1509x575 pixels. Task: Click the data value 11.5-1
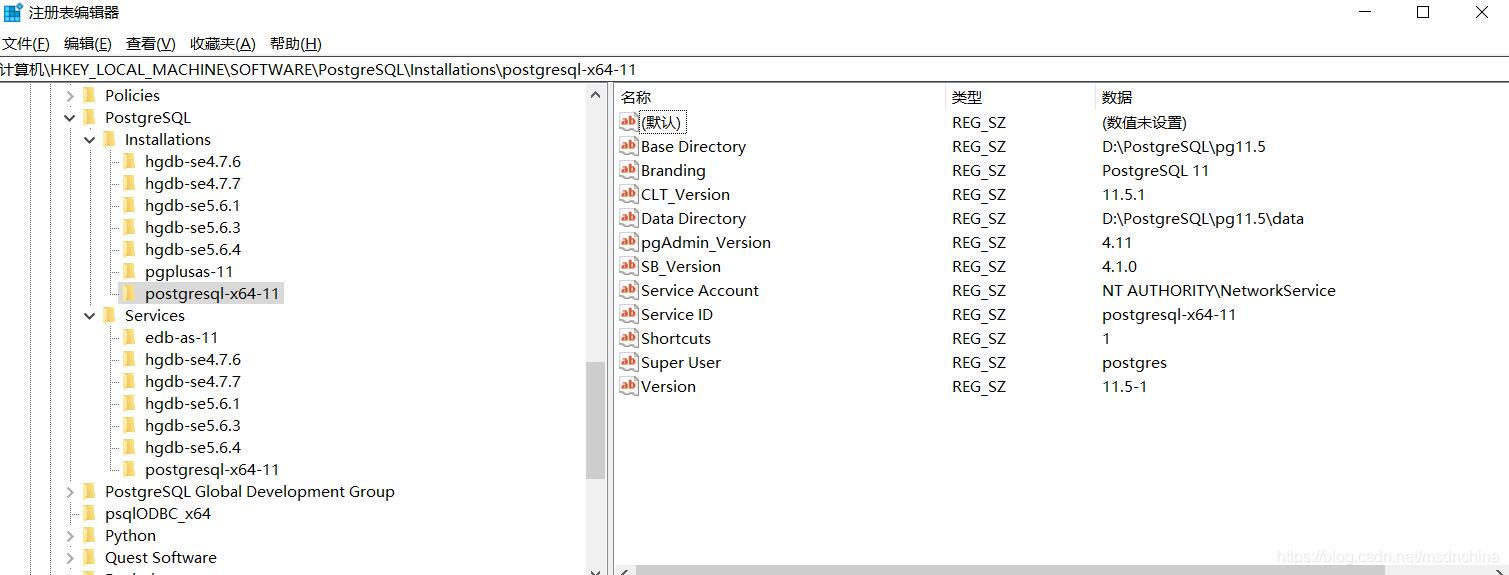[x=1125, y=386]
